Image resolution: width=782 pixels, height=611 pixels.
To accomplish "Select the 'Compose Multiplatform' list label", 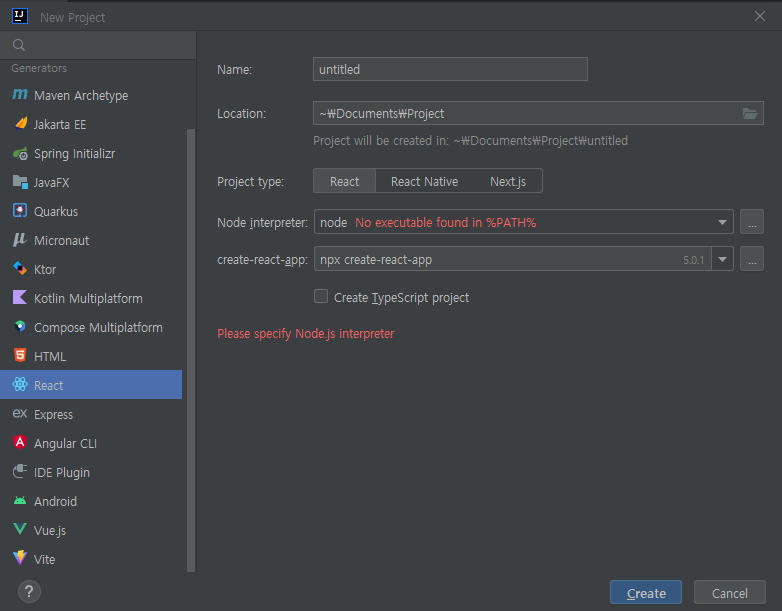I will [x=98, y=327].
